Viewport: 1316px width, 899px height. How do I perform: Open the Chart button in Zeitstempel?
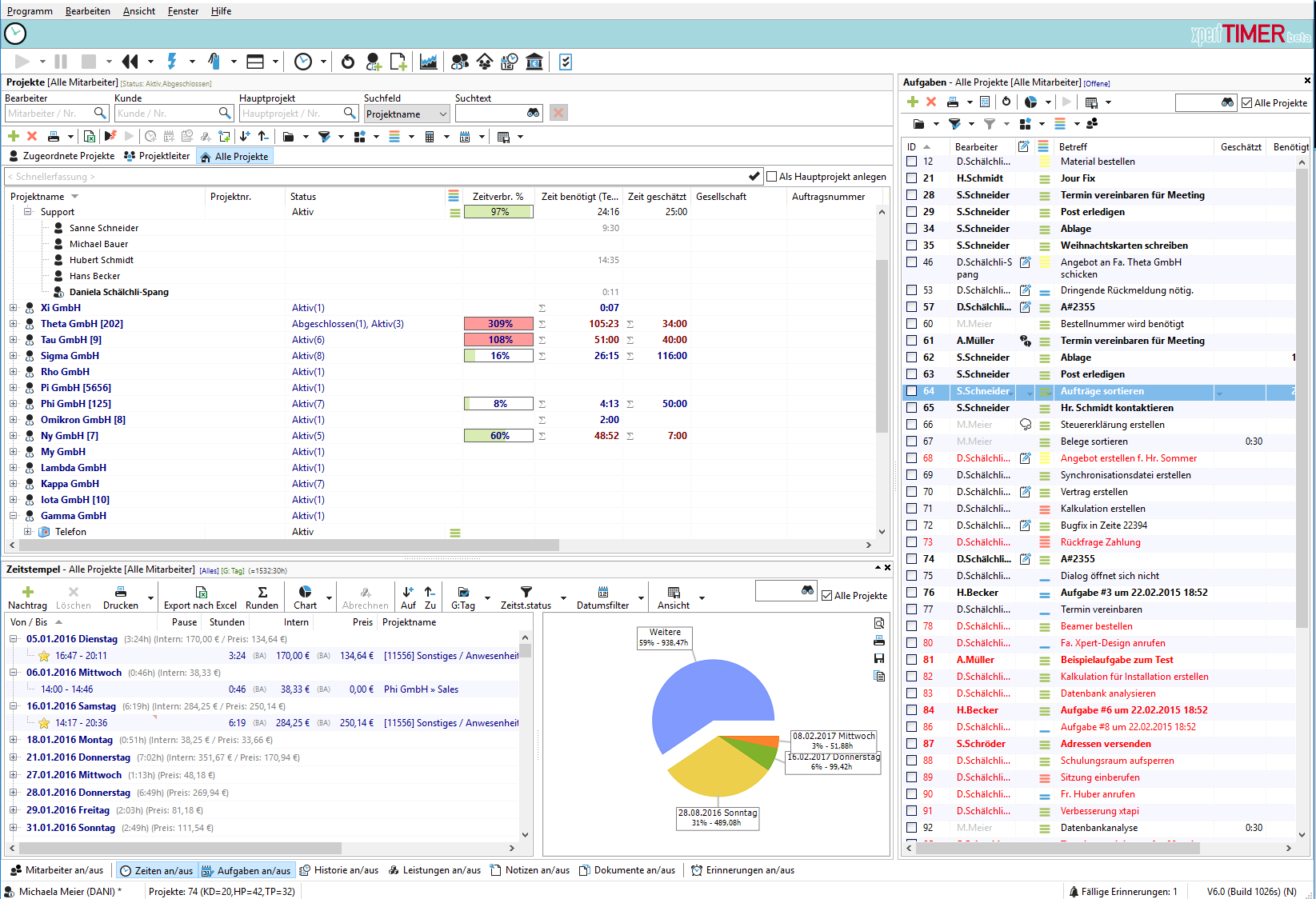[305, 597]
